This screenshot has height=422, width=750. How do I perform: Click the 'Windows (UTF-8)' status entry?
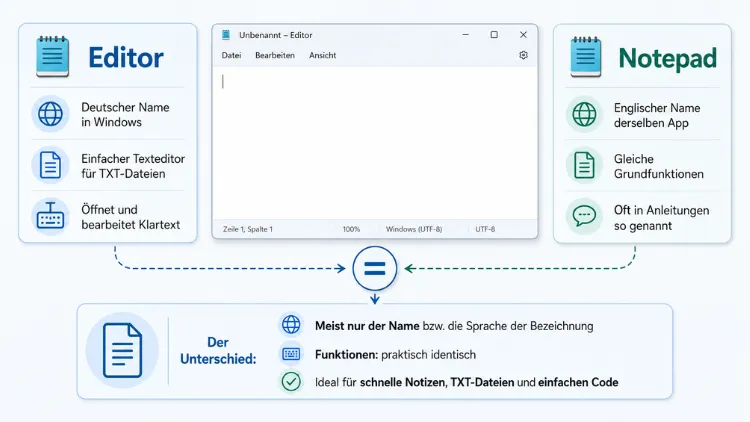click(x=414, y=229)
